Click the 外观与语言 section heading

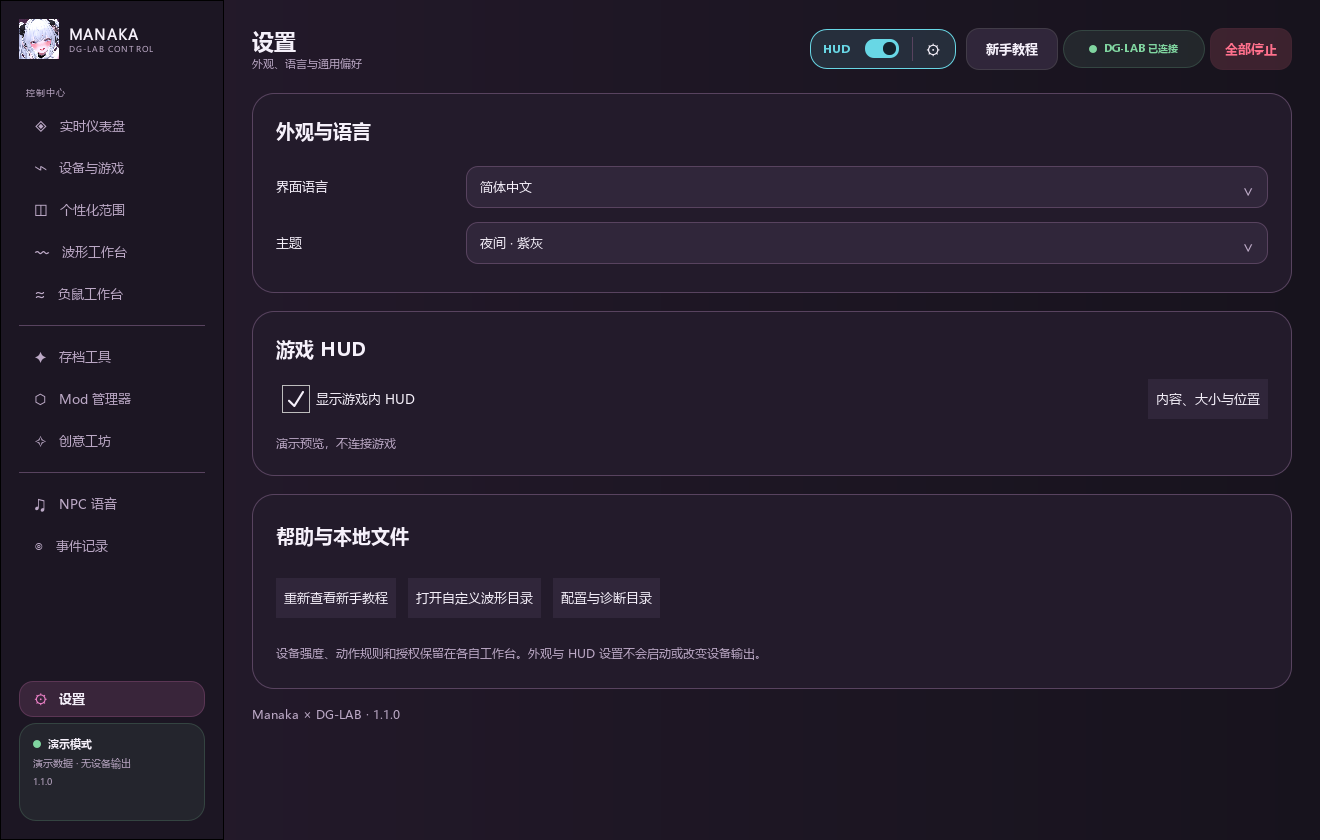click(x=323, y=132)
